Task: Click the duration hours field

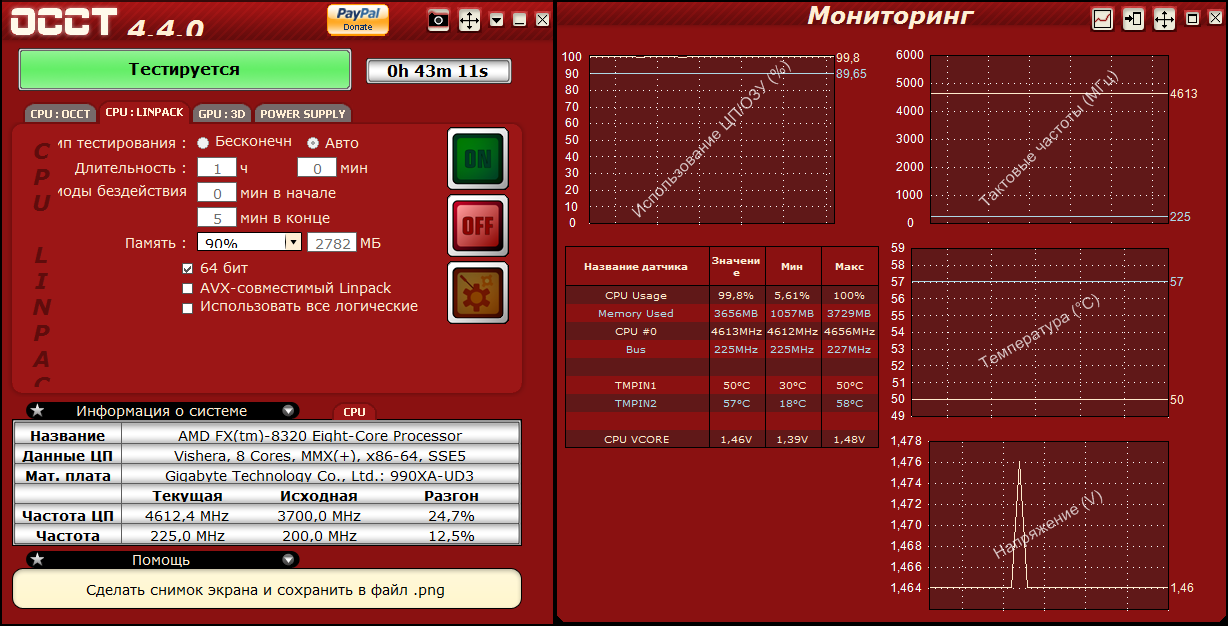Action: [x=217, y=168]
